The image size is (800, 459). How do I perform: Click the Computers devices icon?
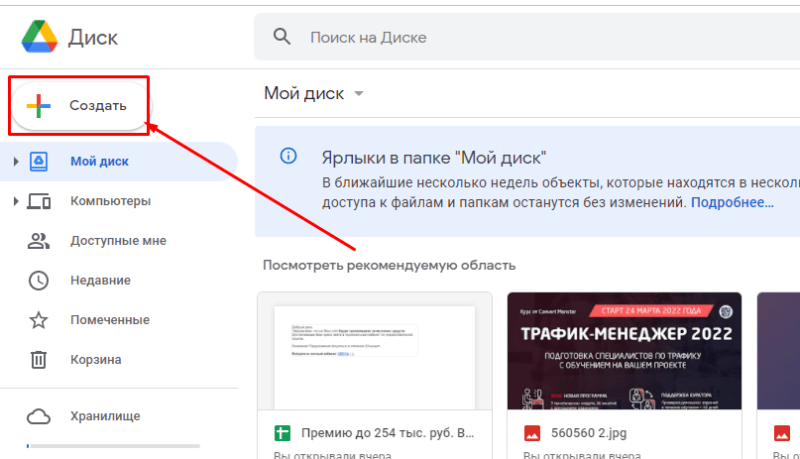click(x=39, y=201)
